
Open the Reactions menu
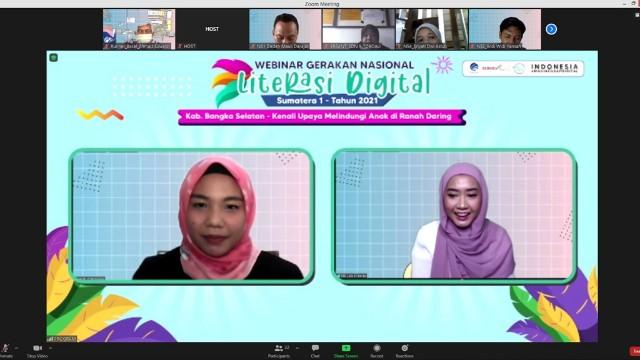pyautogui.click(x=404, y=351)
